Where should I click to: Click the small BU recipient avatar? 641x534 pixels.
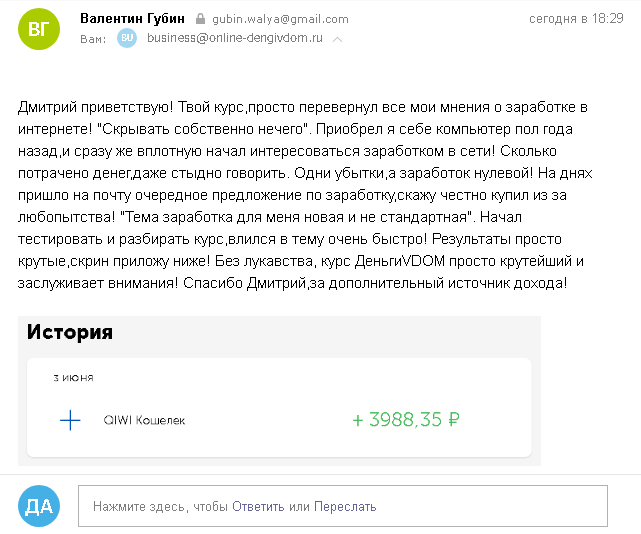127,38
